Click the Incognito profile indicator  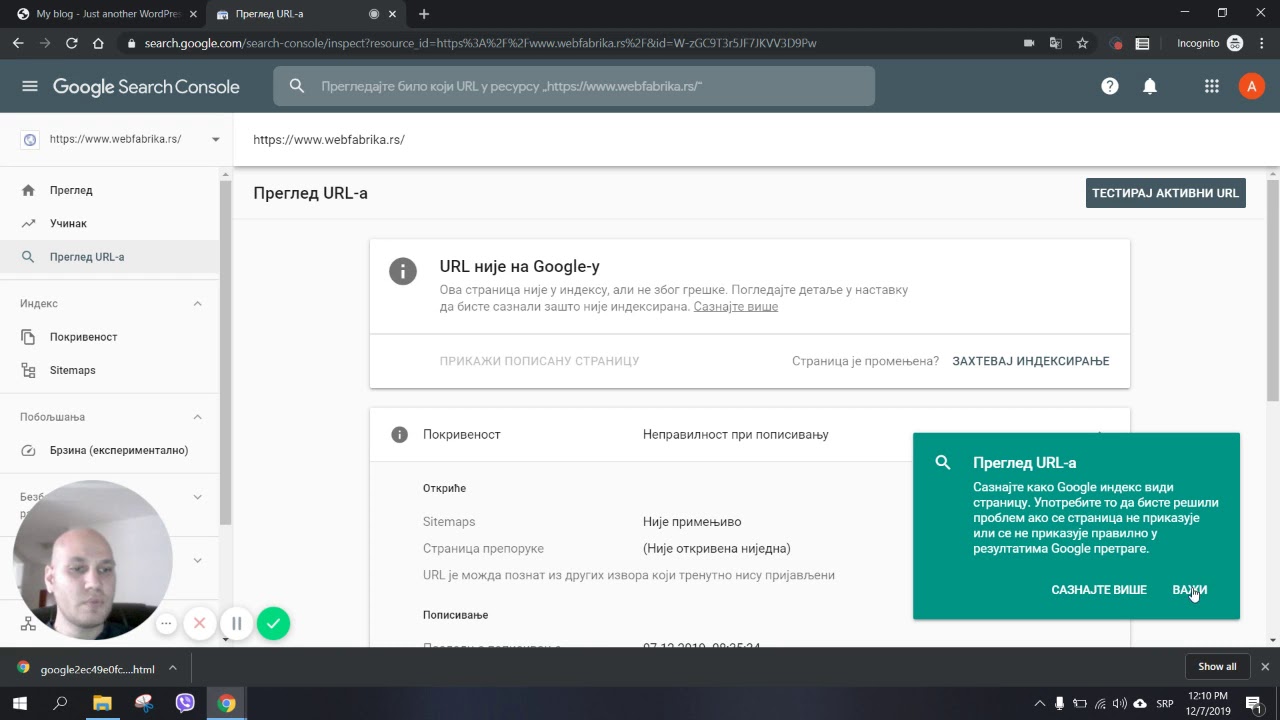click(x=1210, y=43)
